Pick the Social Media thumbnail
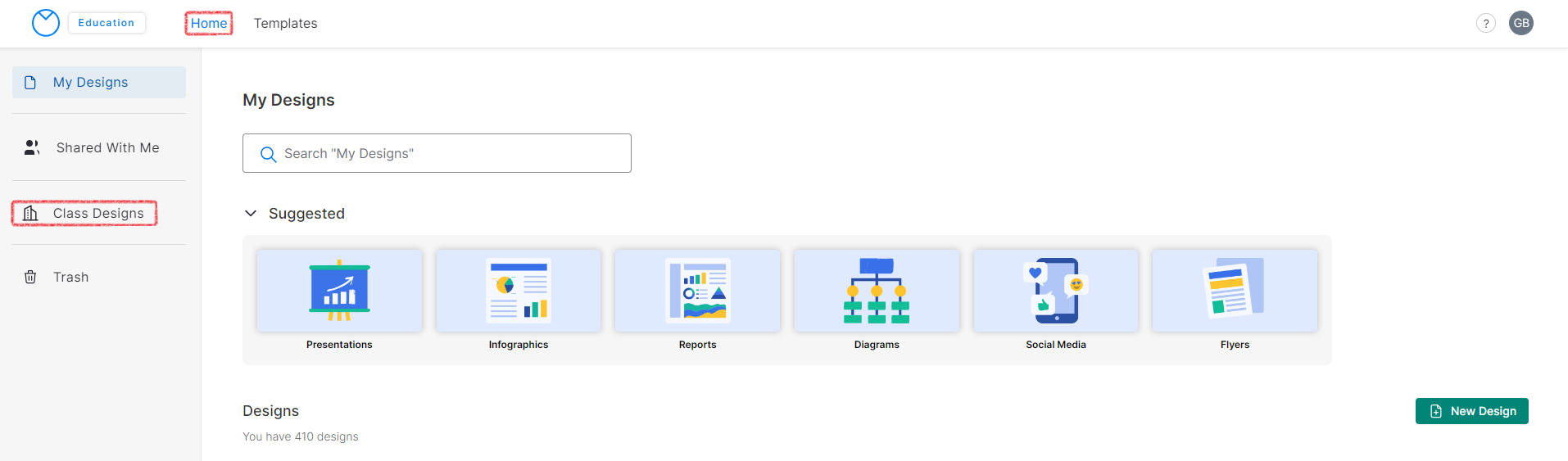 tap(1056, 291)
